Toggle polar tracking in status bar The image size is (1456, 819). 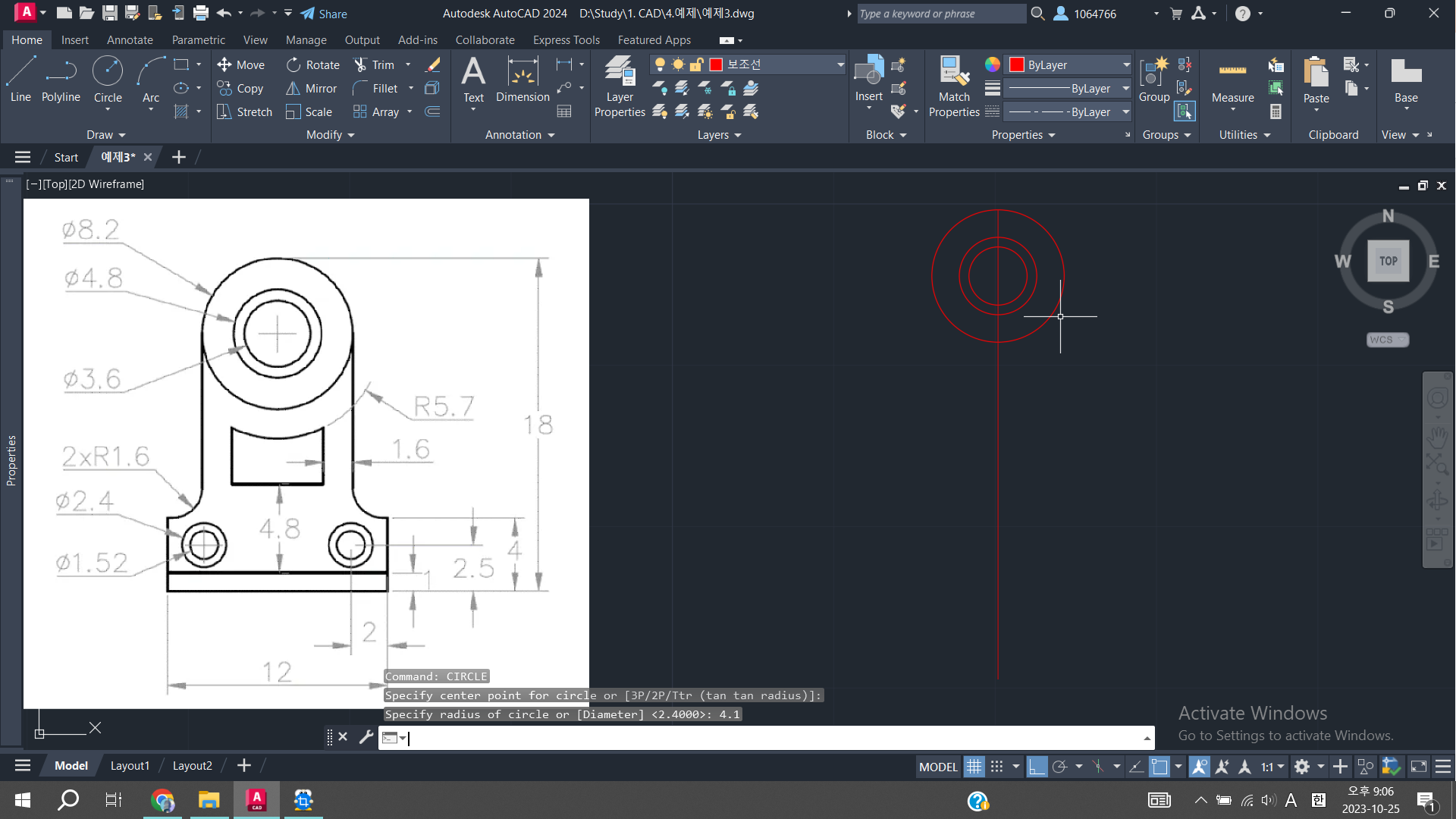click(1060, 767)
